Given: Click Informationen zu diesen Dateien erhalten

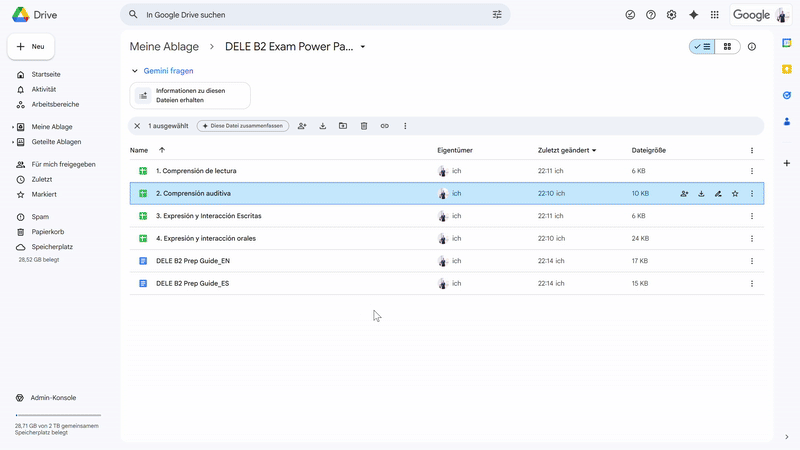Looking at the screenshot, I should pyautogui.click(x=190, y=95).
